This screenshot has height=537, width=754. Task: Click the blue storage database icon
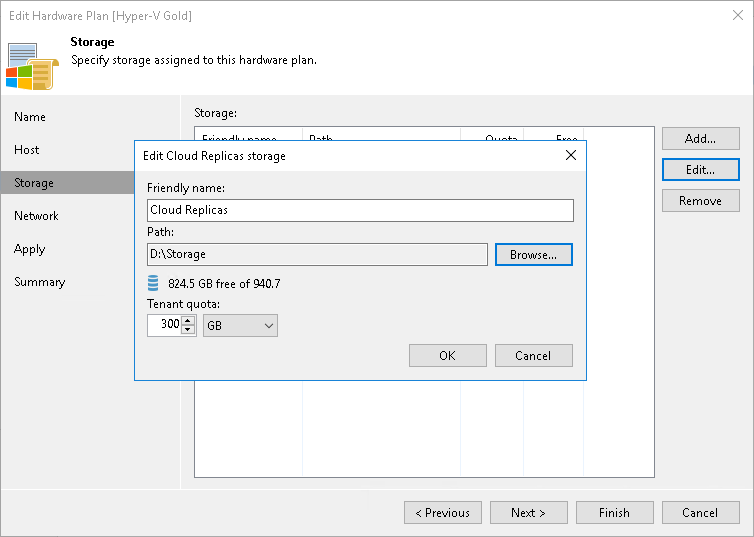click(153, 283)
